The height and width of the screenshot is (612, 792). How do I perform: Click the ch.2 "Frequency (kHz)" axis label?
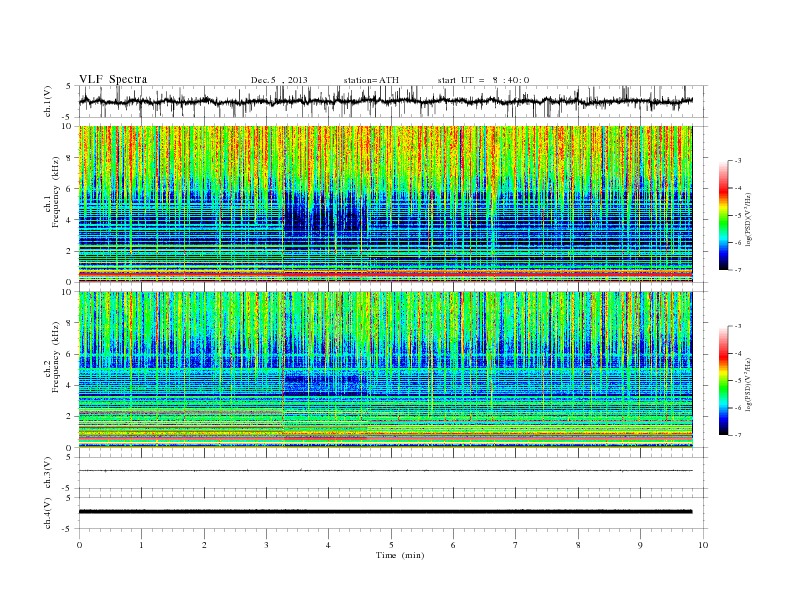click(x=56, y=357)
